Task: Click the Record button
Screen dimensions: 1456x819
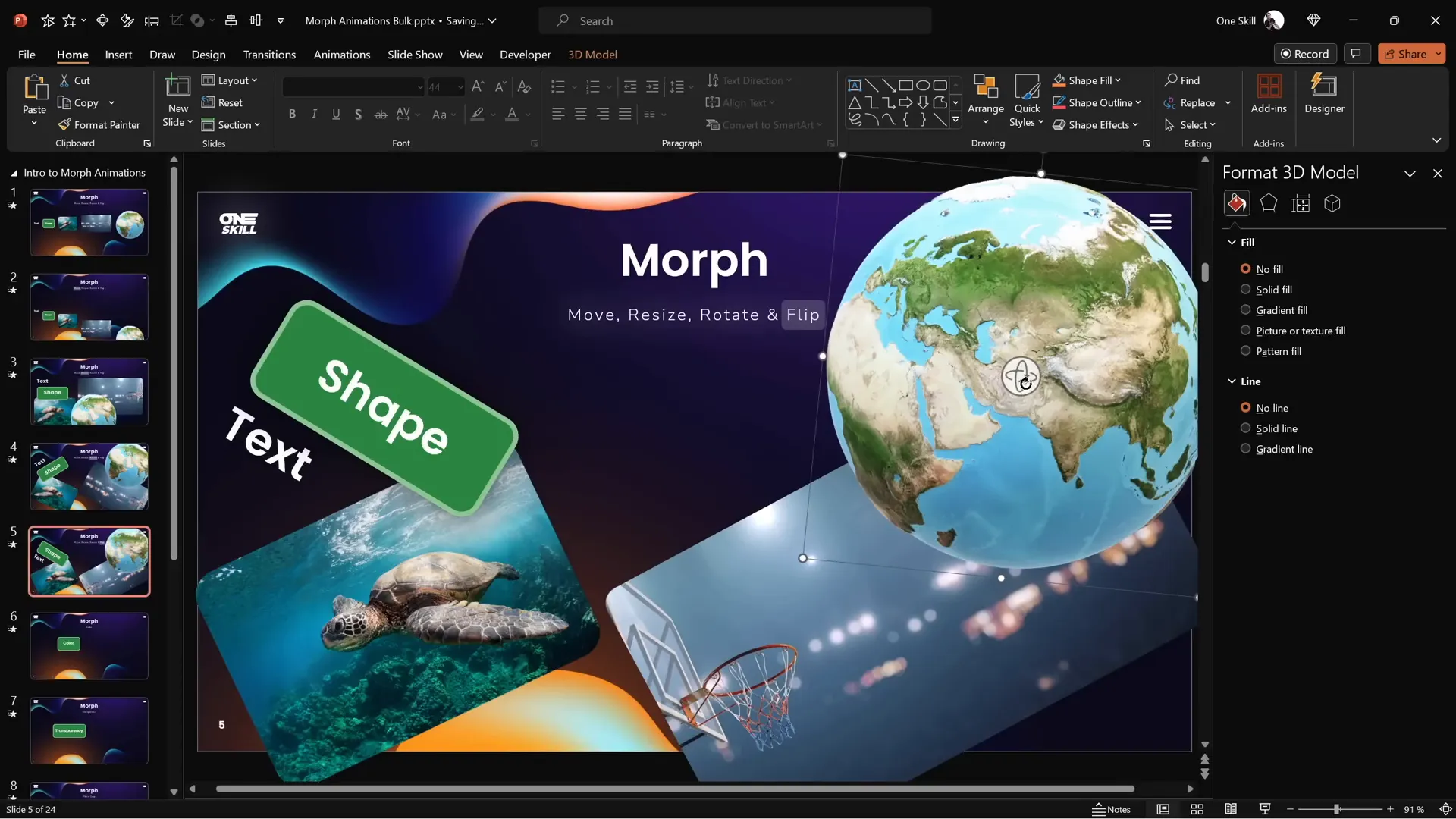Action: [1304, 54]
